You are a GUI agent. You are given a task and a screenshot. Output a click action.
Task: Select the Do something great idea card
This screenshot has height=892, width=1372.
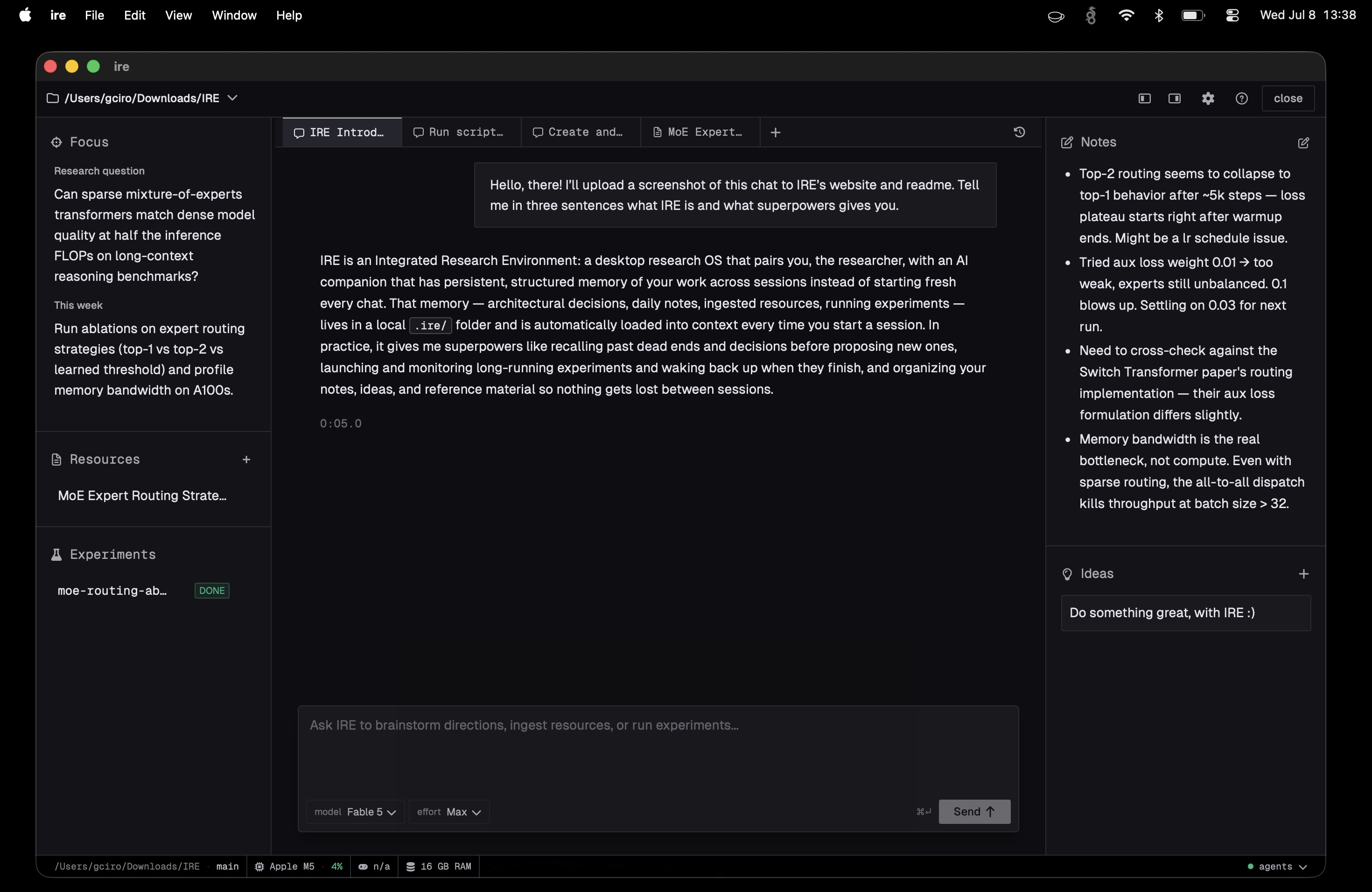click(1185, 613)
